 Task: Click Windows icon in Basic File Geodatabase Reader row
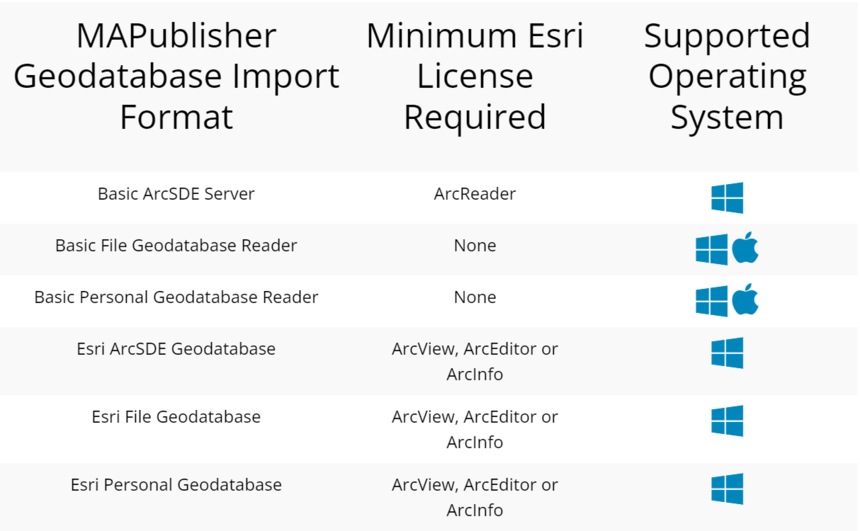(x=711, y=250)
